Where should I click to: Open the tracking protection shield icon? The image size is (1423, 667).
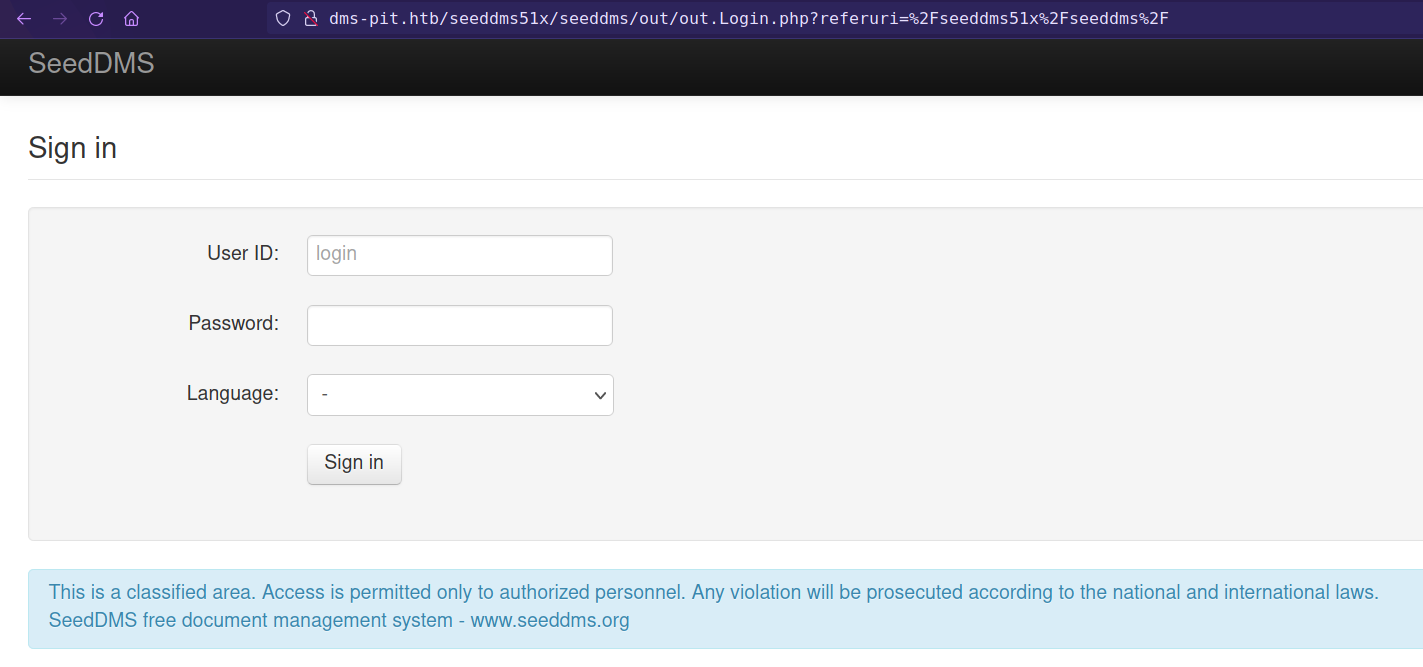[283, 18]
